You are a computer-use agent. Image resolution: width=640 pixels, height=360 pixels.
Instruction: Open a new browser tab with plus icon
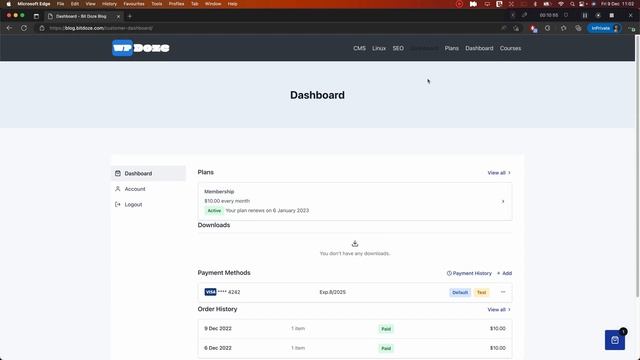[130, 16]
